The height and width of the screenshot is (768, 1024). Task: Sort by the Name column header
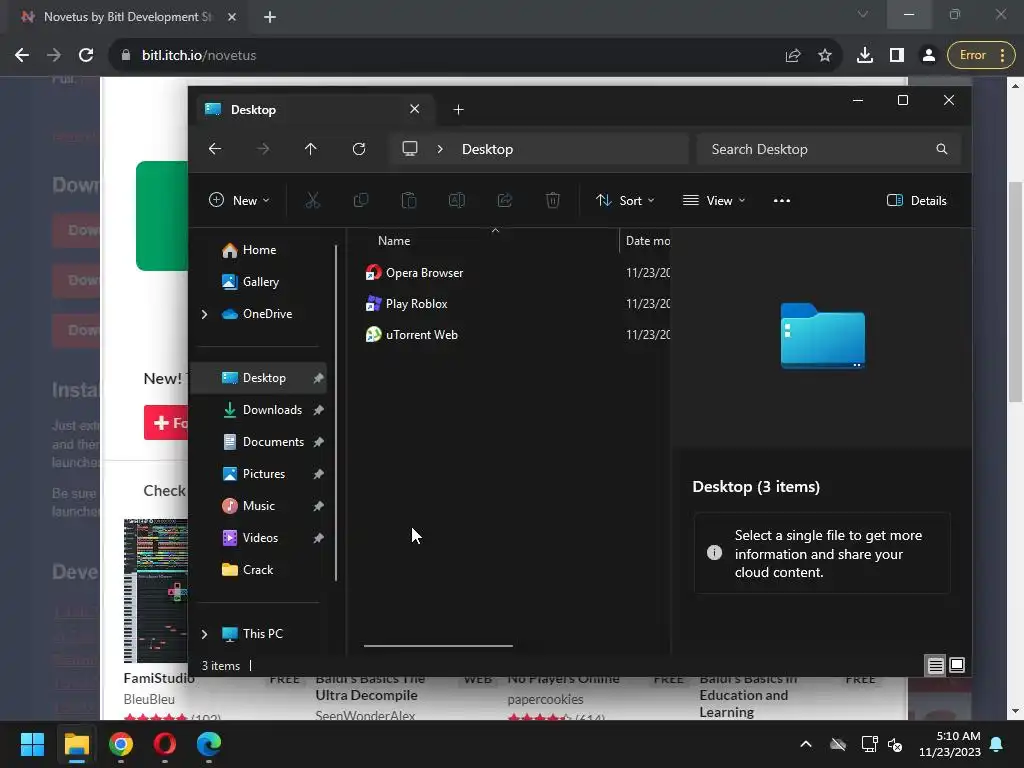click(393, 241)
